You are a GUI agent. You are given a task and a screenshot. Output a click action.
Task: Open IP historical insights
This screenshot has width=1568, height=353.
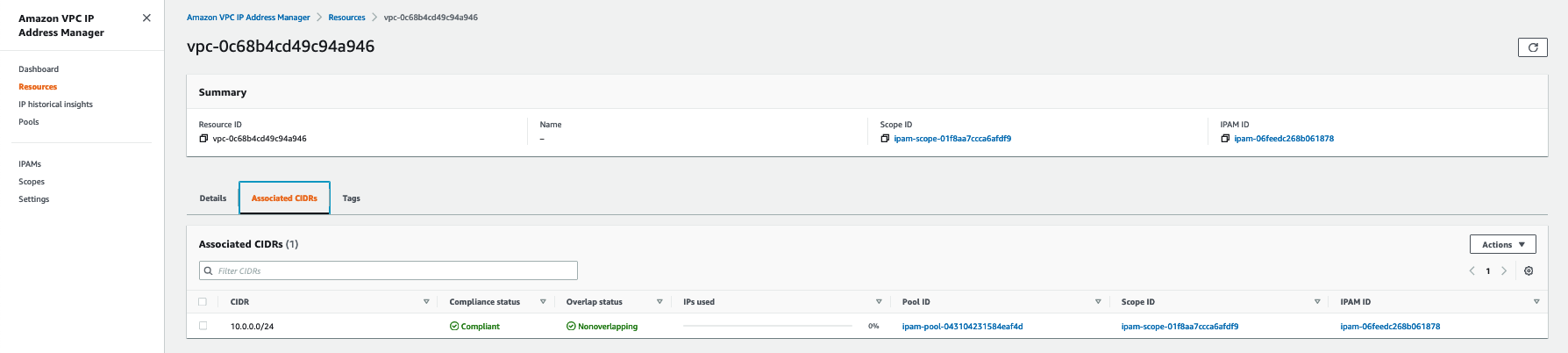click(x=55, y=104)
